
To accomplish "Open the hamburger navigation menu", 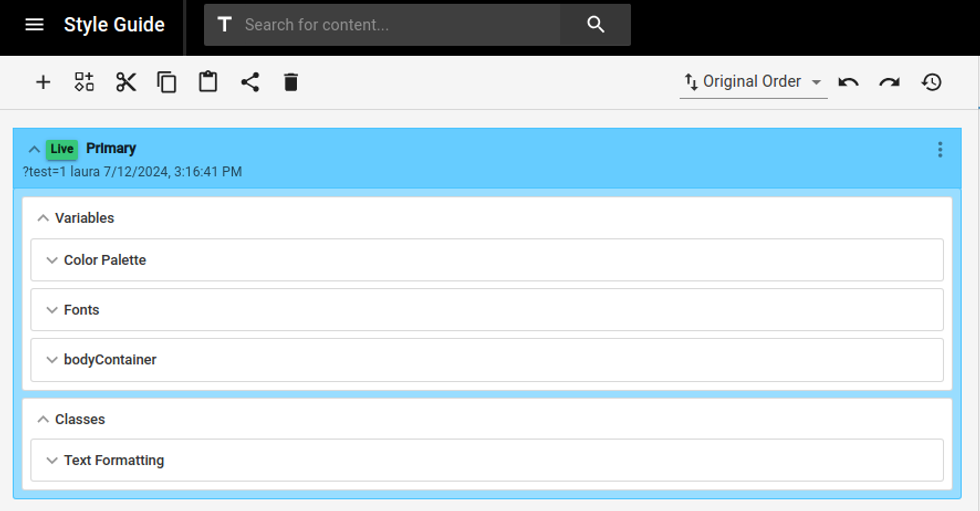I will coord(34,25).
